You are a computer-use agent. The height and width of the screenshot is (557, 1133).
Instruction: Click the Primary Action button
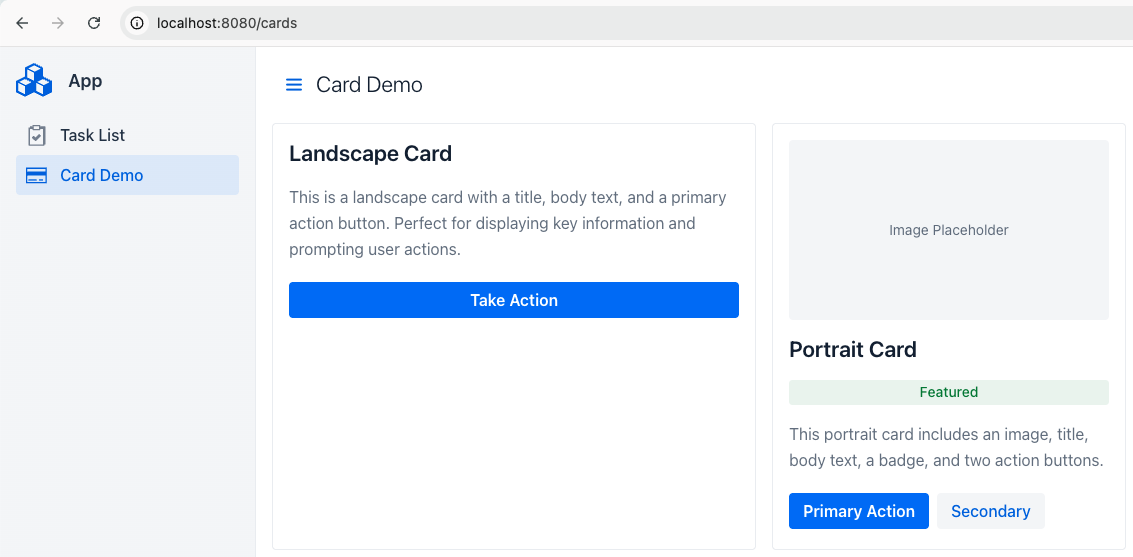(859, 511)
